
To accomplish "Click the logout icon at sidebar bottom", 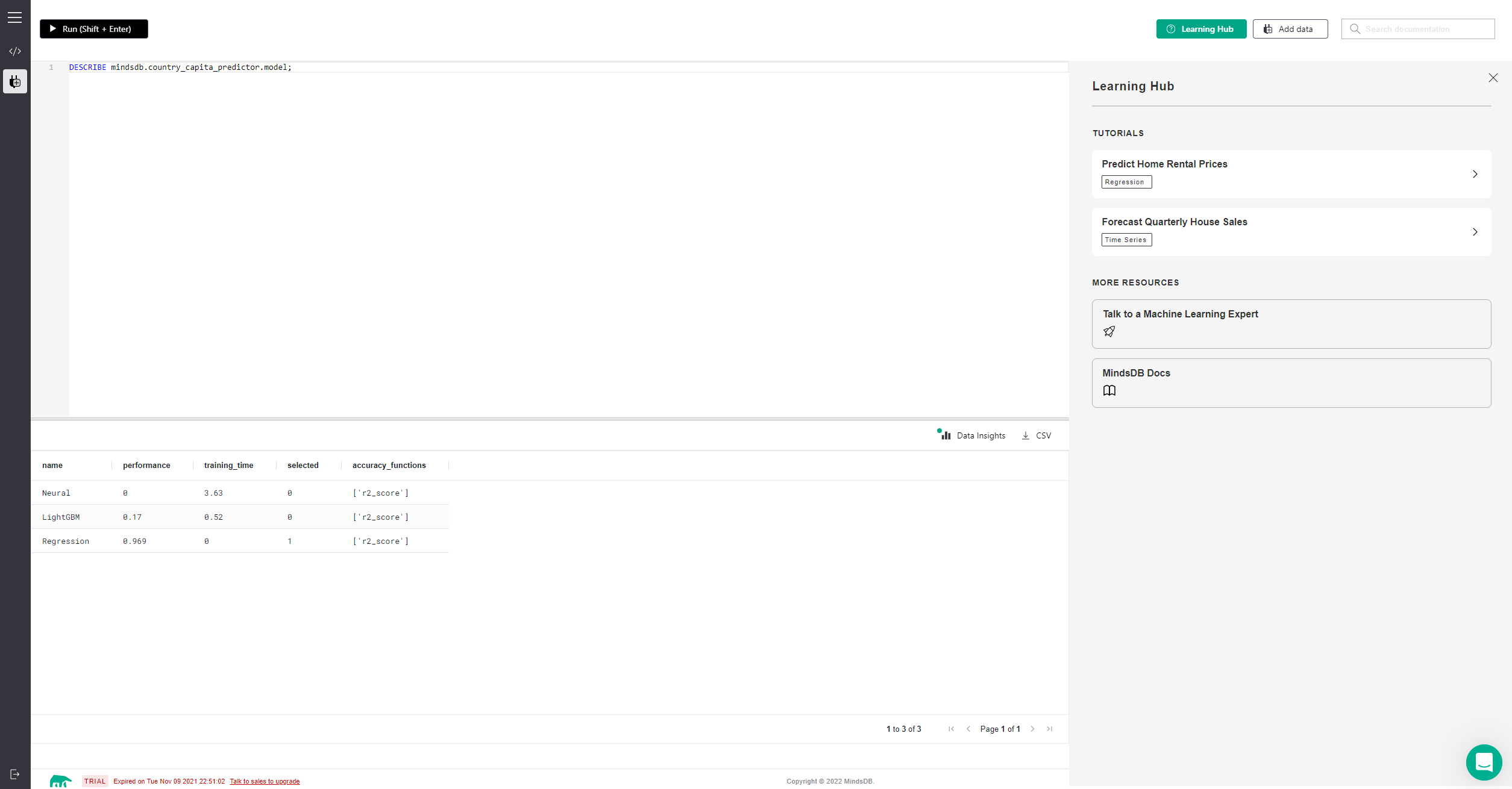I will [15, 774].
